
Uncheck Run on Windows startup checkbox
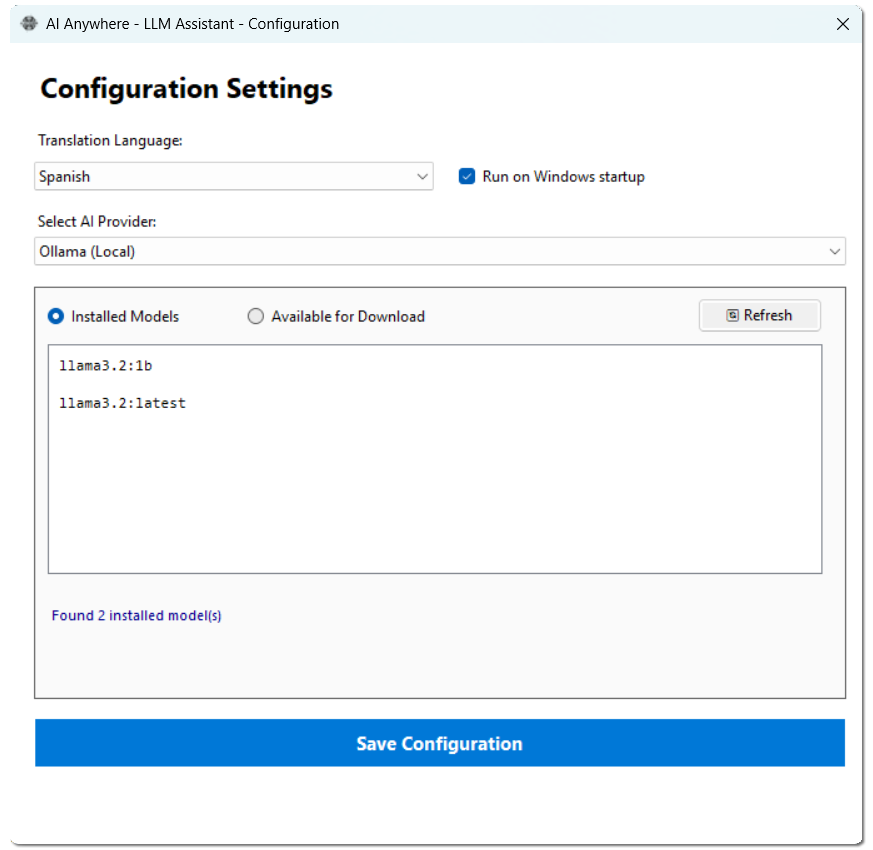(x=467, y=176)
